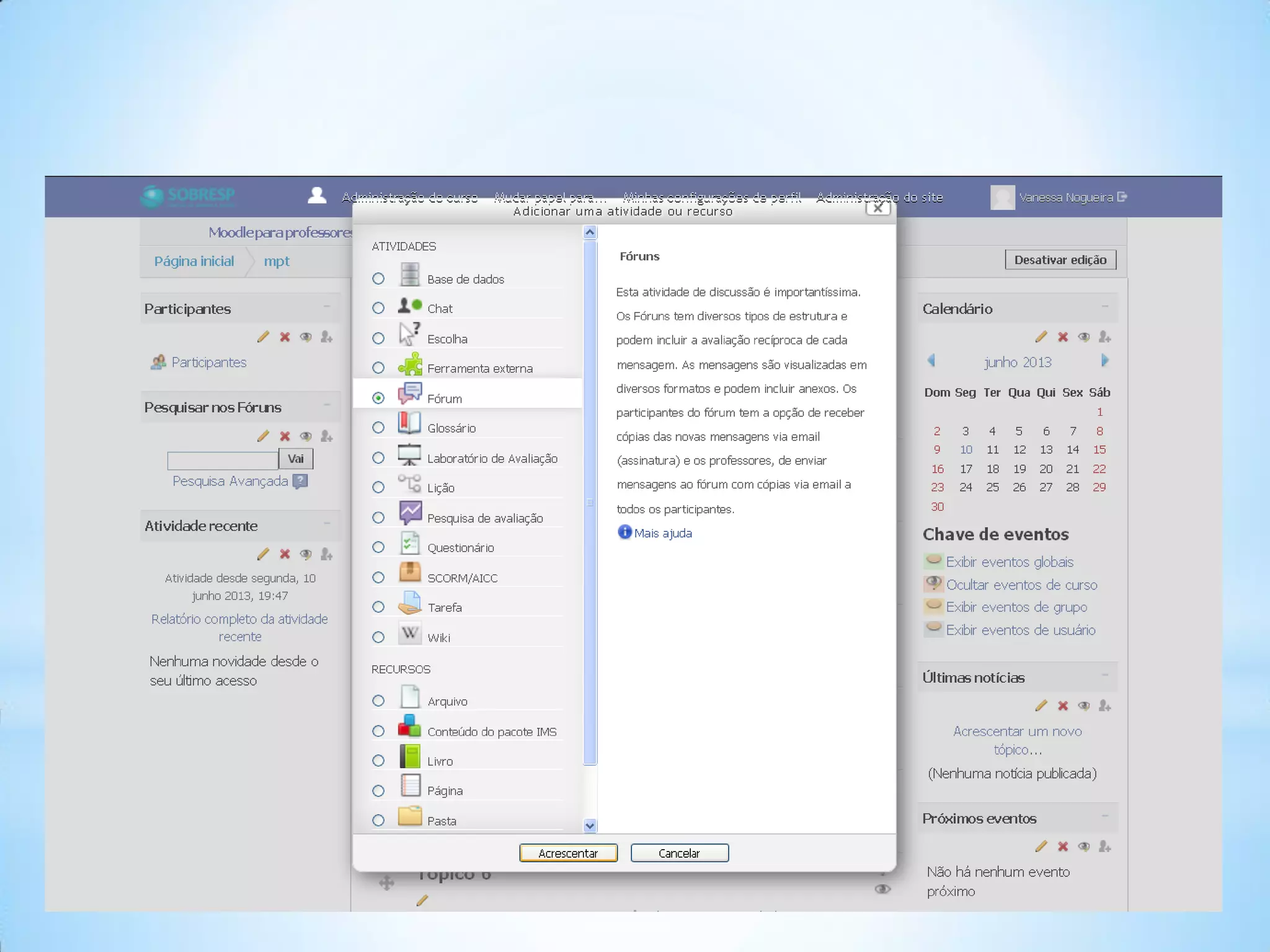Open the Administração do curso menu
This screenshot has width=1270, height=952.
tap(409, 197)
